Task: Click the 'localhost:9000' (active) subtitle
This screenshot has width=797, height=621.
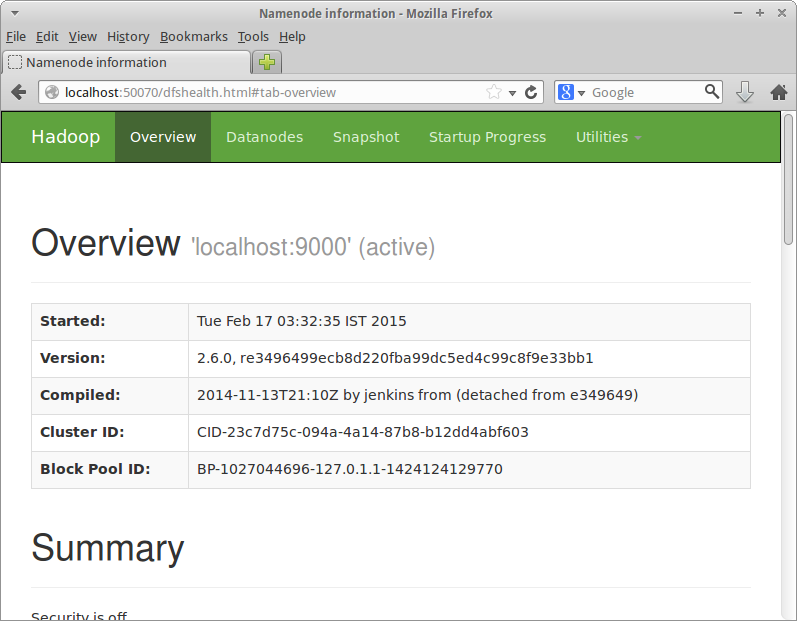Action: tap(313, 247)
